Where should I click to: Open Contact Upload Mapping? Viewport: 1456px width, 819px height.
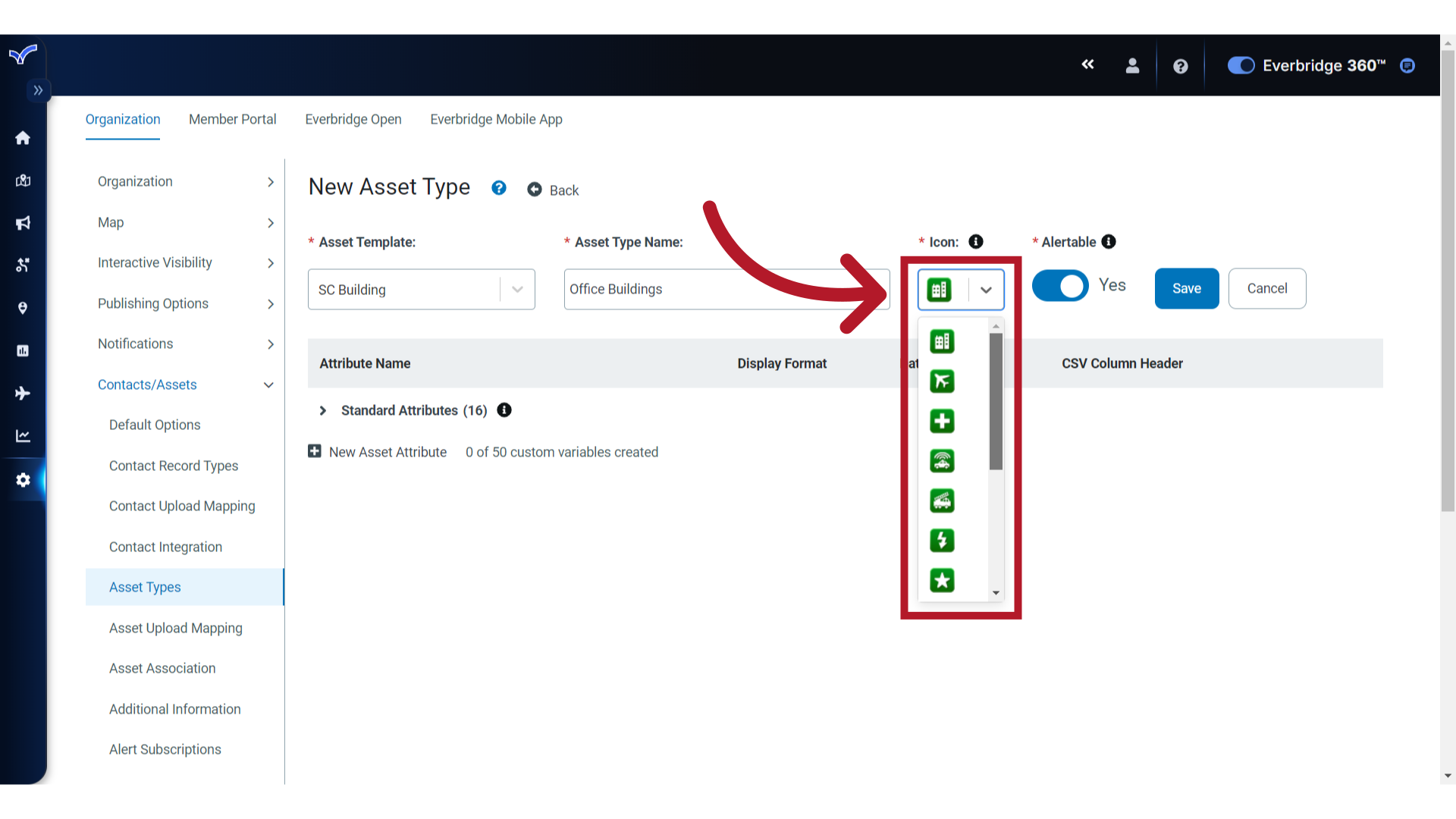[182, 506]
